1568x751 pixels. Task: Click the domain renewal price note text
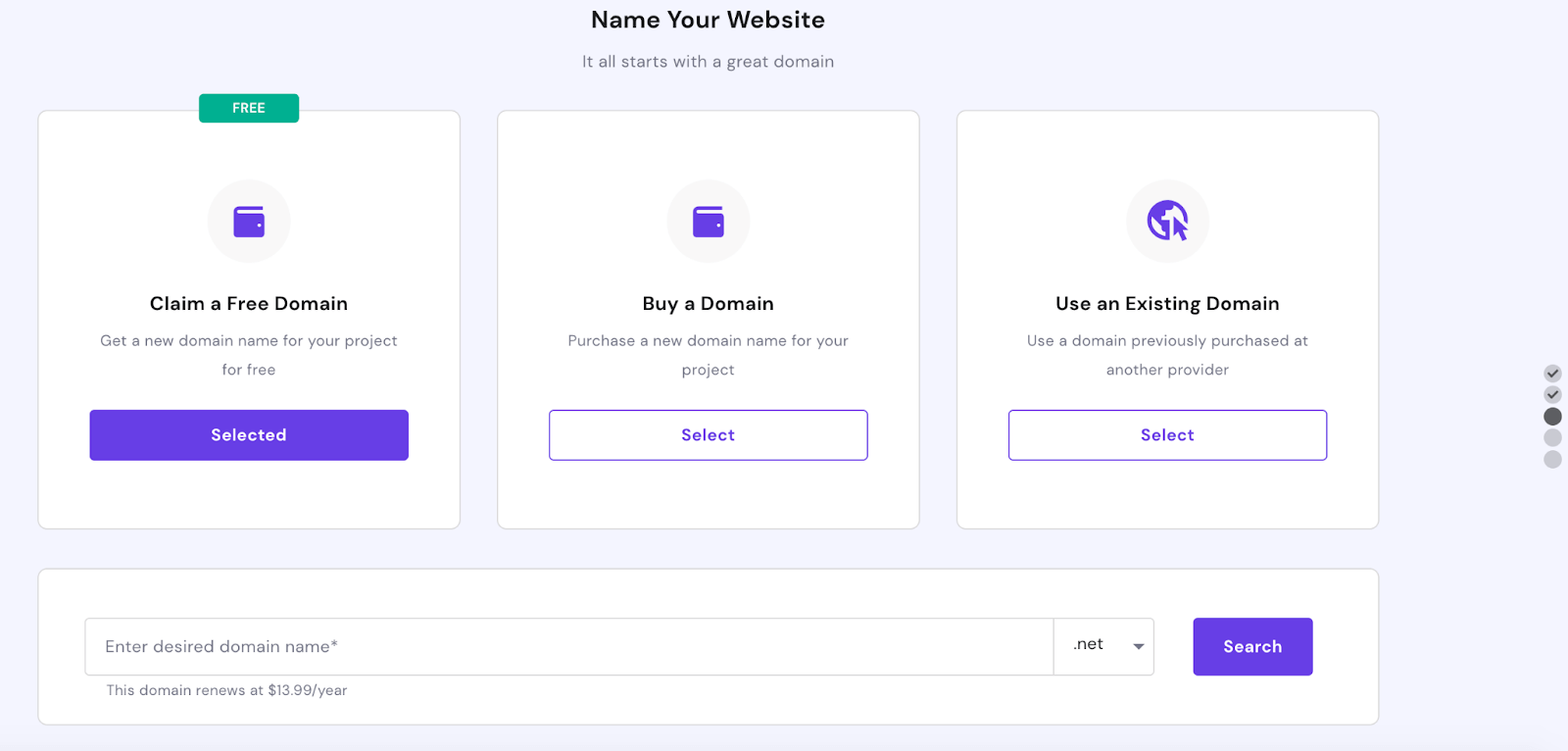click(x=227, y=690)
